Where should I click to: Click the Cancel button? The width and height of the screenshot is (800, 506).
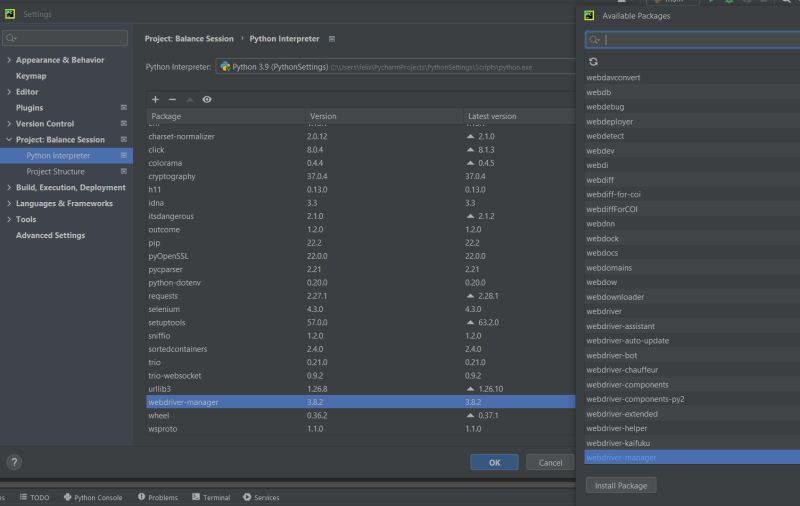pyautogui.click(x=550, y=463)
